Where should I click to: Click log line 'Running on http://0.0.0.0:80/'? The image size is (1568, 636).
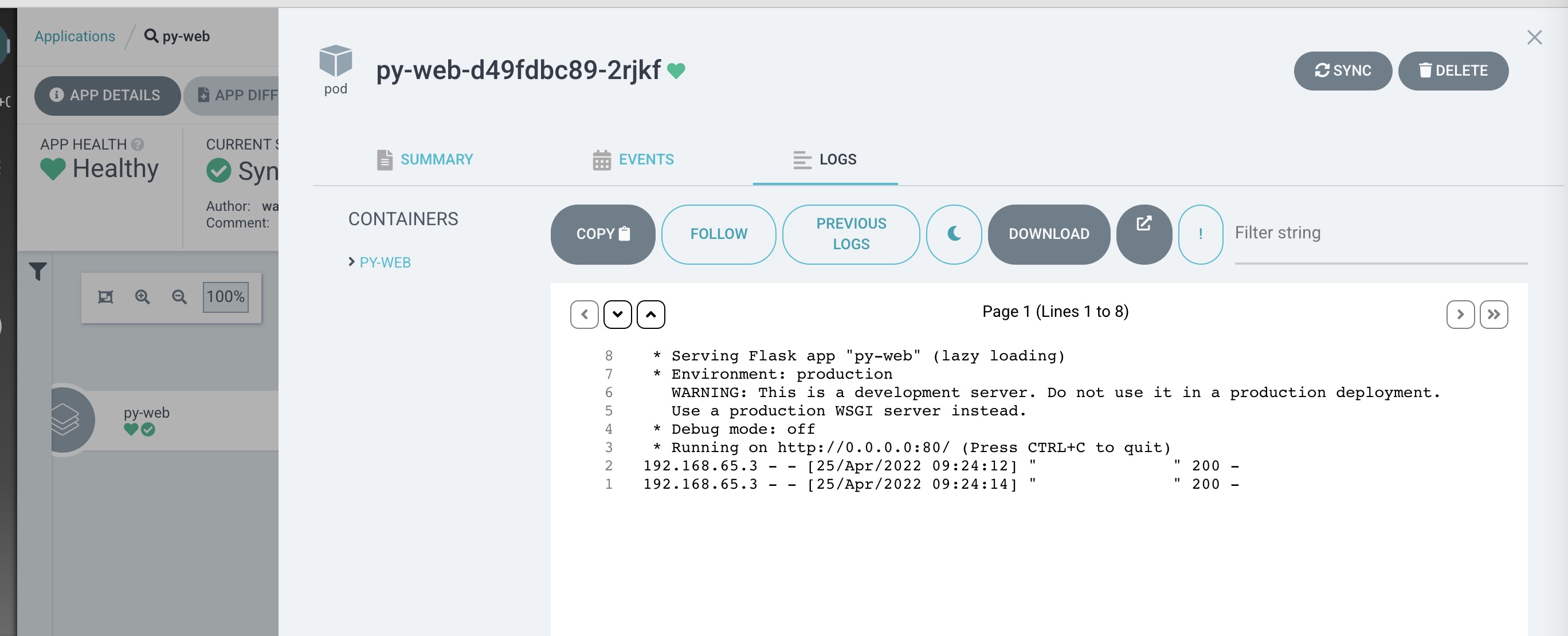911,447
